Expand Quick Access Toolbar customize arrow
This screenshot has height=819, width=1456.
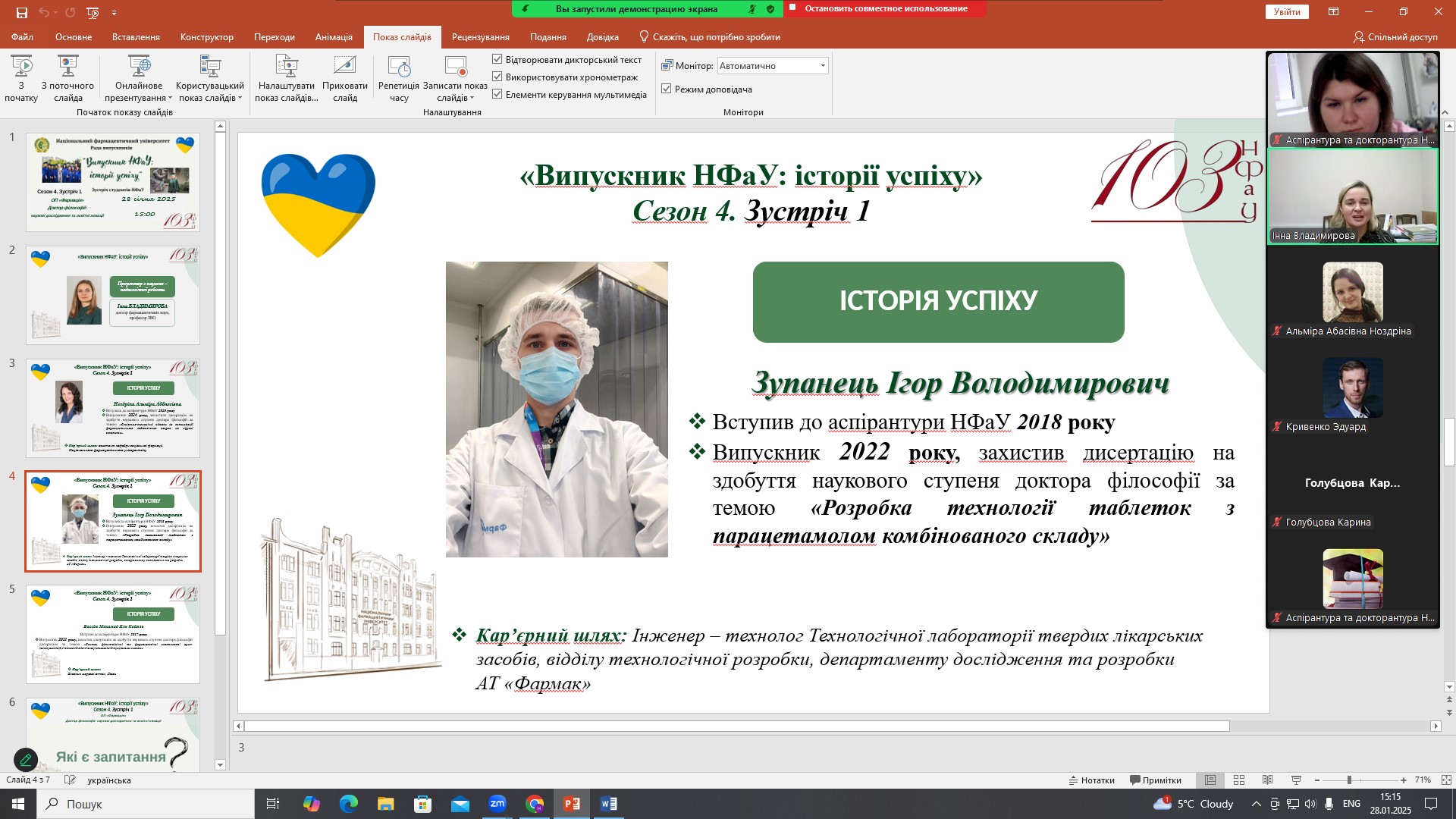[114, 13]
